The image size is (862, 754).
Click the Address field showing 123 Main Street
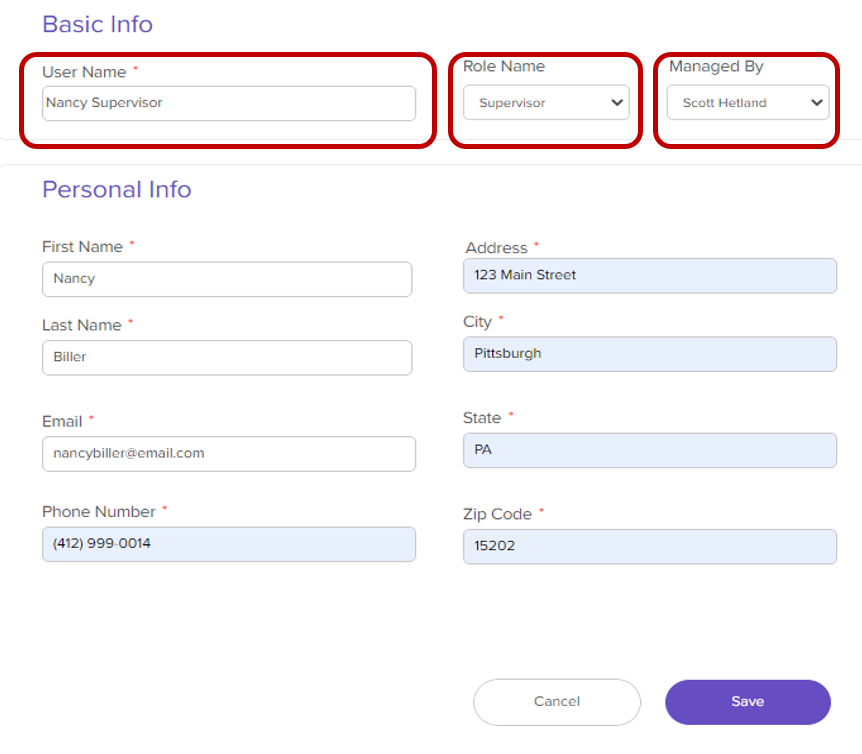(x=649, y=275)
